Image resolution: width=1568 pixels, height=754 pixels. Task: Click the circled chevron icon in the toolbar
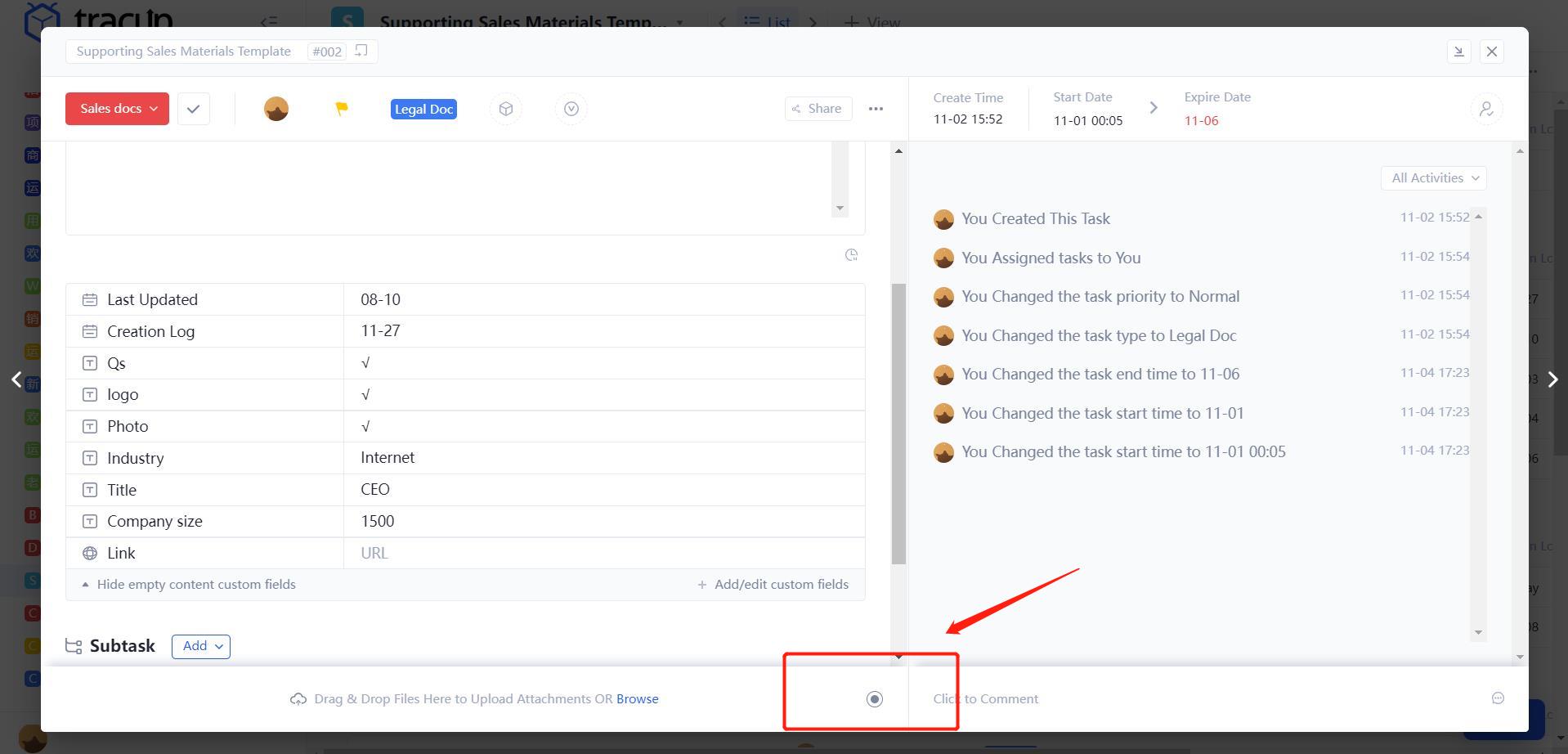pyautogui.click(x=571, y=109)
